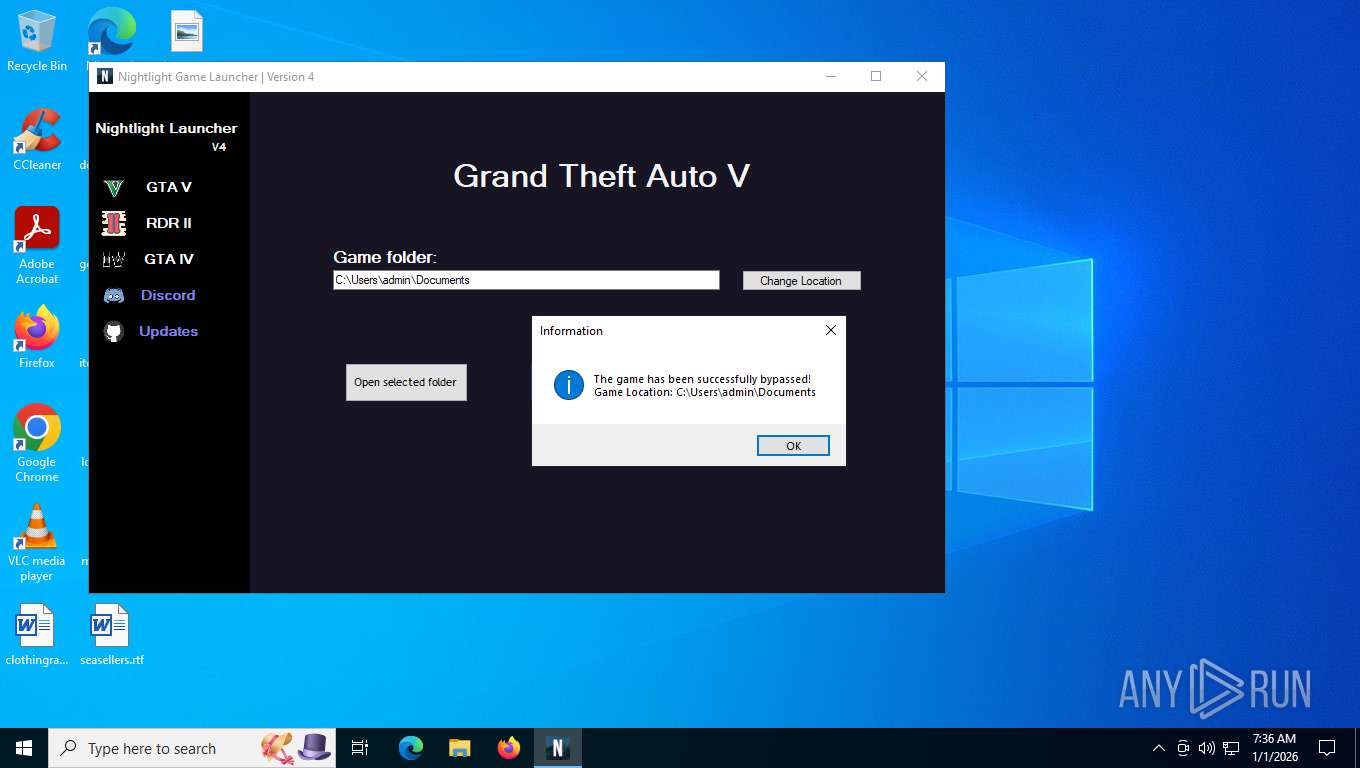
Task: Open Task View on the taskbar
Action: [360, 748]
